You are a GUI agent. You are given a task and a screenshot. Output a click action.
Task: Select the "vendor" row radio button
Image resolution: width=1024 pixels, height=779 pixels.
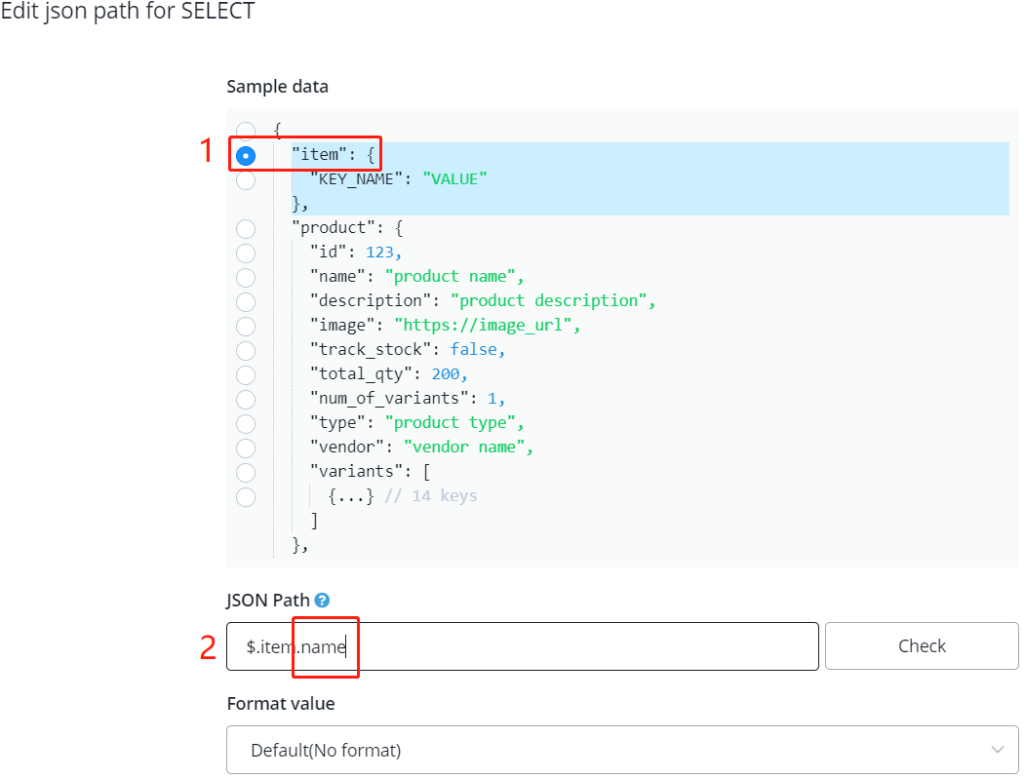246,448
